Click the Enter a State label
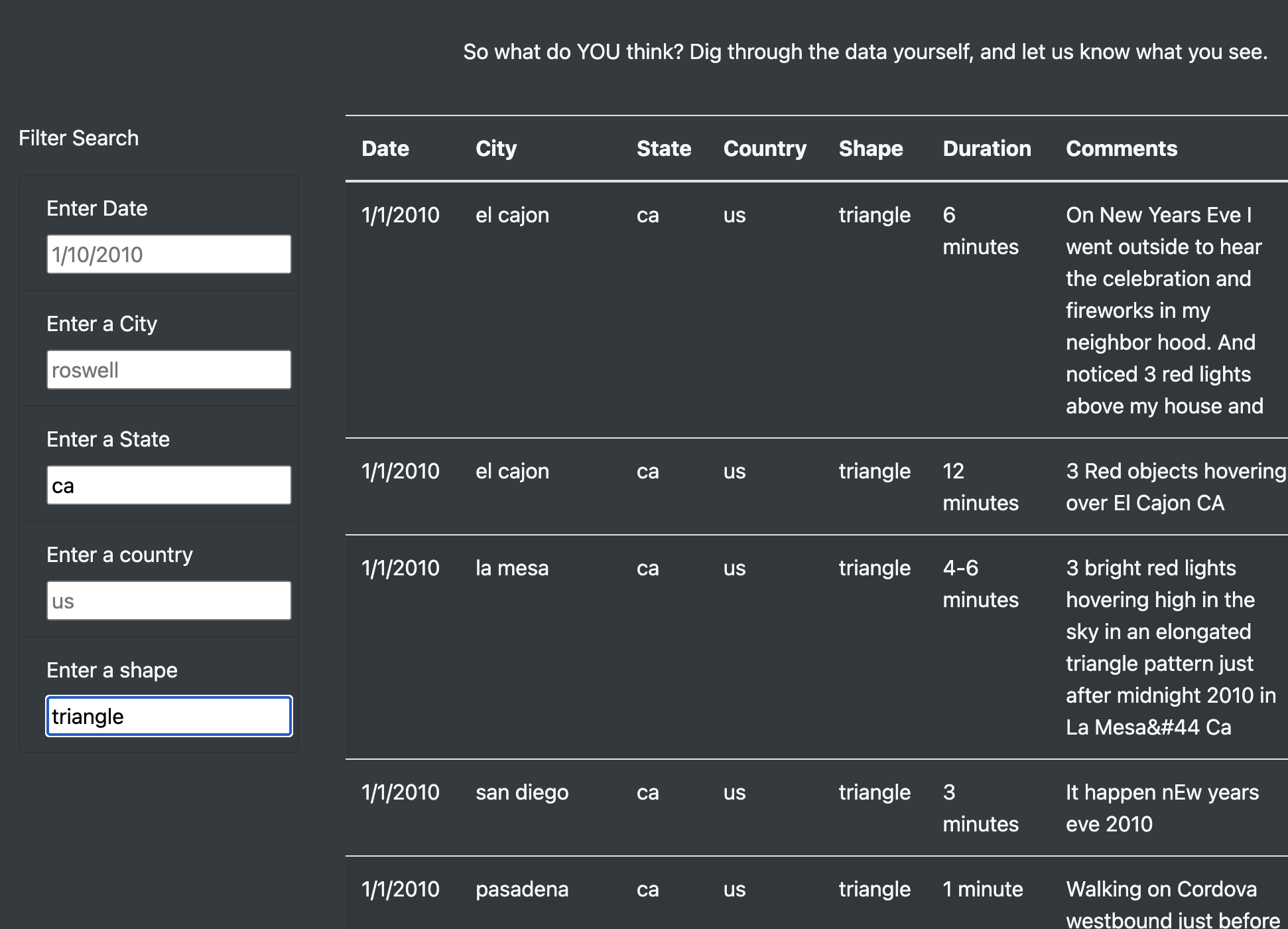This screenshot has height=929, width=1288. [x=108, y=439]
